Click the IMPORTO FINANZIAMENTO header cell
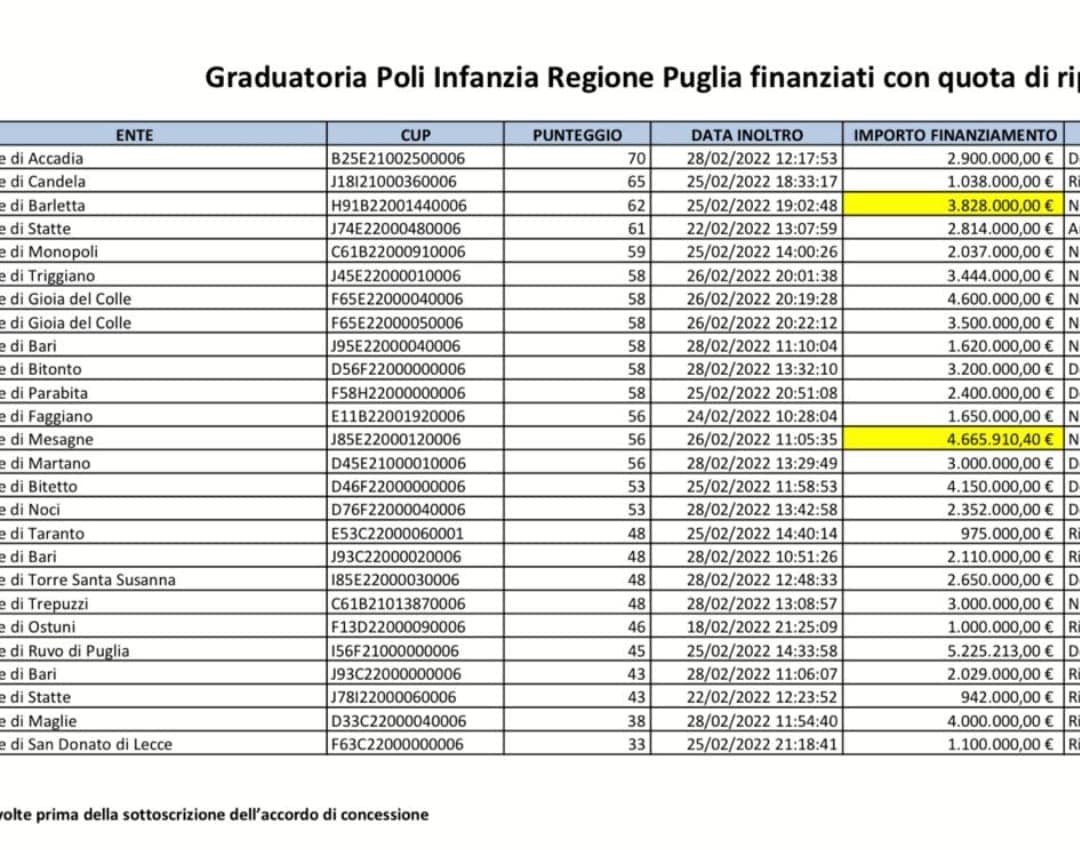The width and height of the screenshot is (1080, 850). tap(955, 134)
